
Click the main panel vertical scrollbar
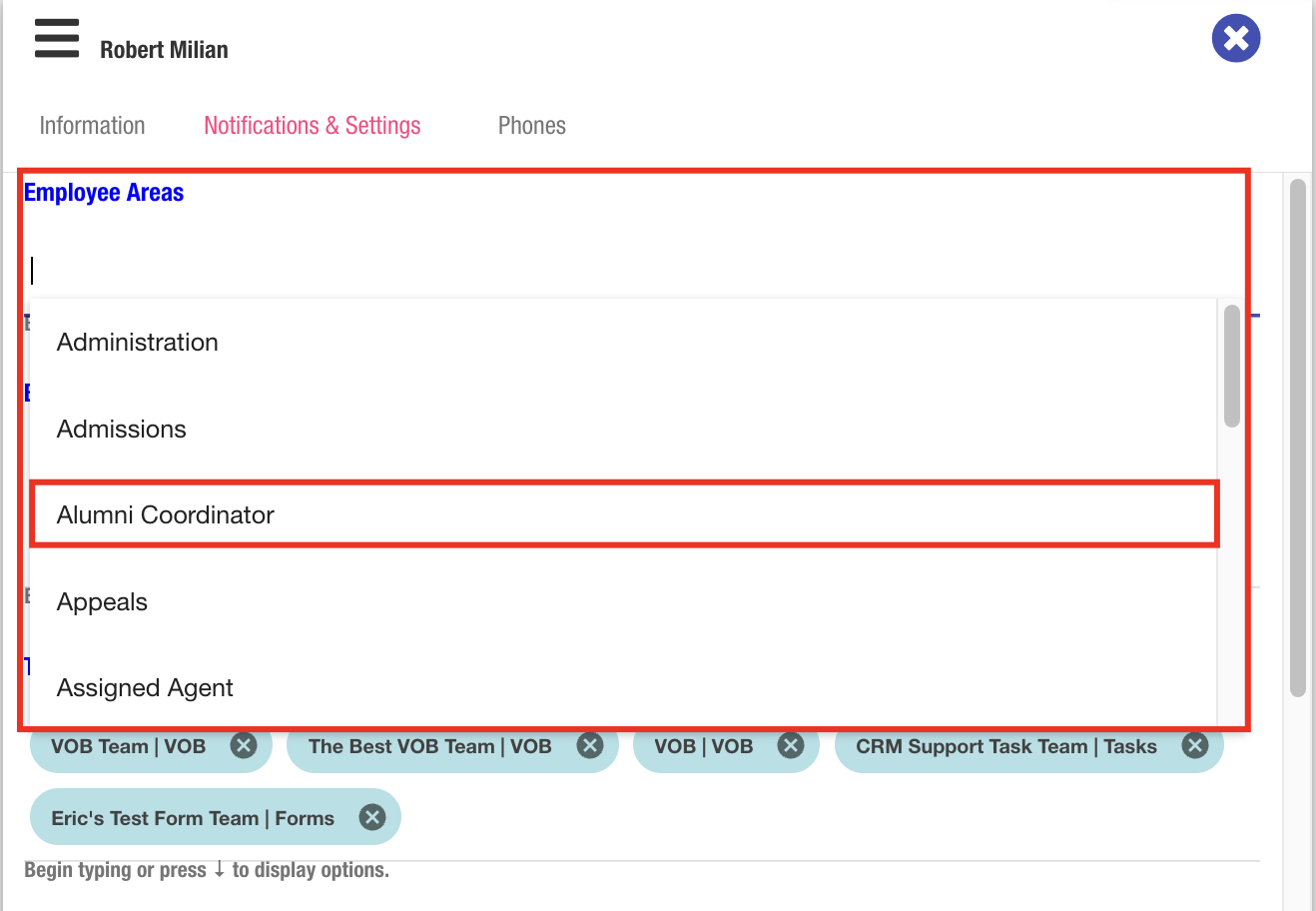pos(1298,438)
